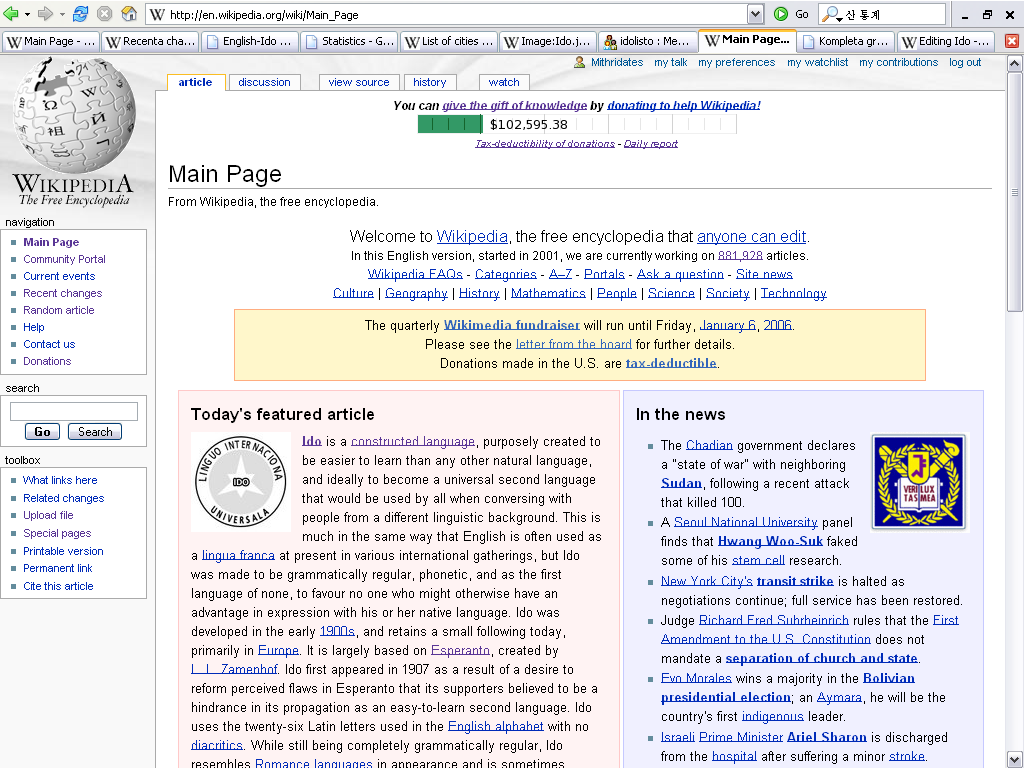Click into the sidebar search input field
The height and width of the screenshot is (768, 1024).
coord(74,411)
